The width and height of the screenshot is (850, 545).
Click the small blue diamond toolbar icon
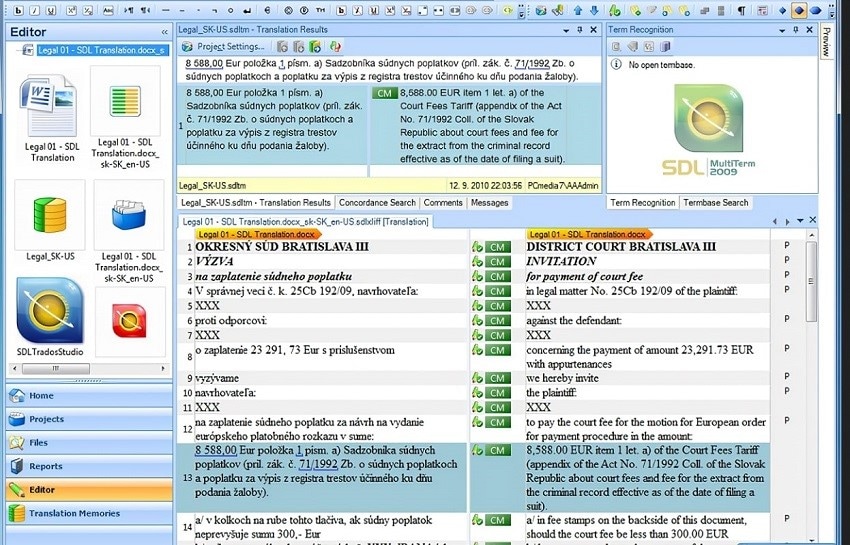coord(782,10)
